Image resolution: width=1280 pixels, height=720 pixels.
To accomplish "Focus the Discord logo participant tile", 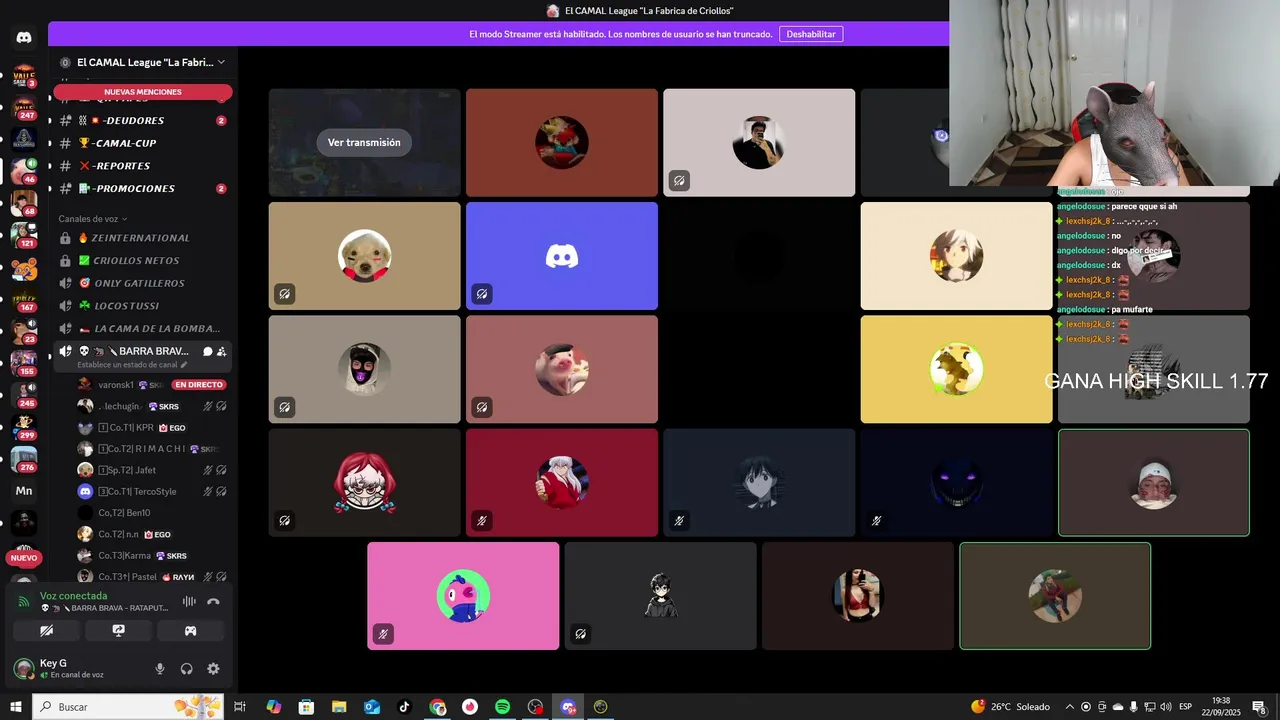I will pos(562,256).
